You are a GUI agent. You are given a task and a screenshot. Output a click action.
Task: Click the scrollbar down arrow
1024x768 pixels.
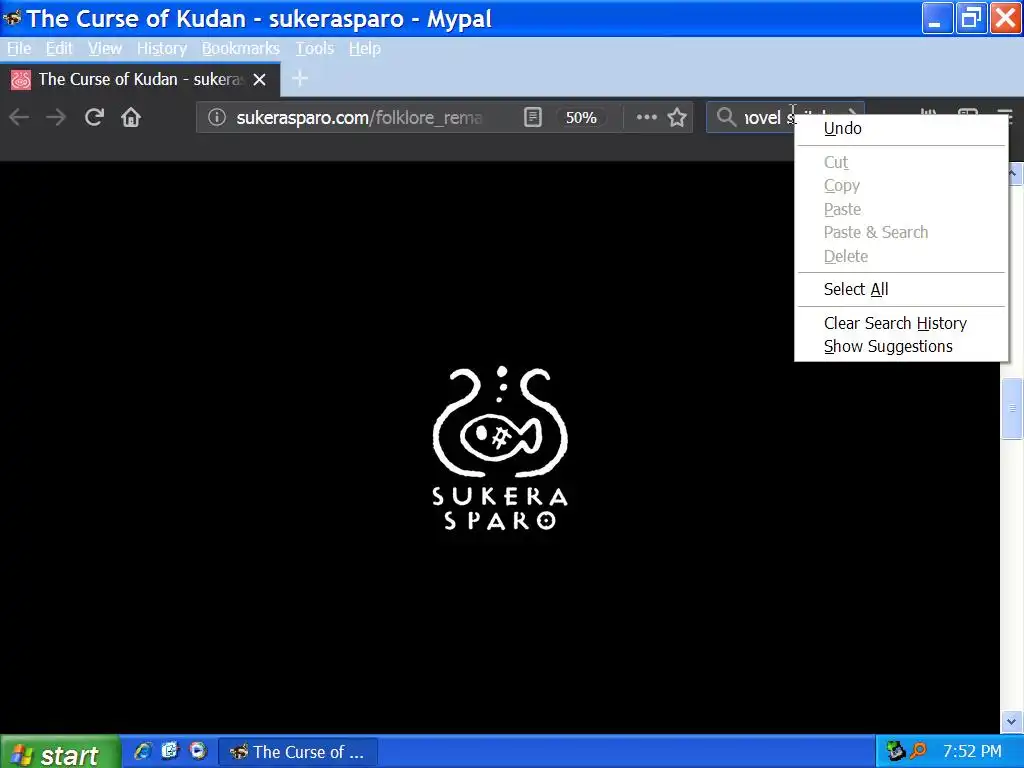[1012, 722]
